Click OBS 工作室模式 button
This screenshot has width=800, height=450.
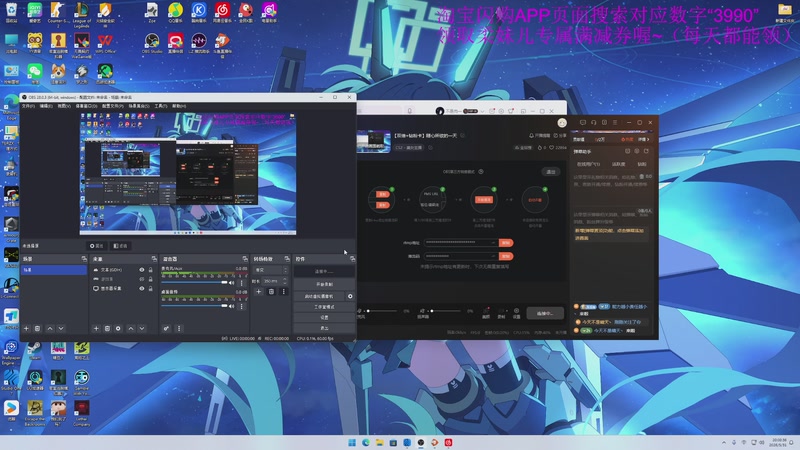click(324, 307)
